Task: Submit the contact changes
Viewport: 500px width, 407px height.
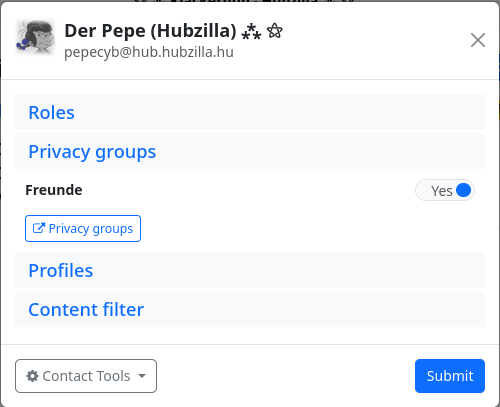Action: pyautogui.click(x=450, y=376)
